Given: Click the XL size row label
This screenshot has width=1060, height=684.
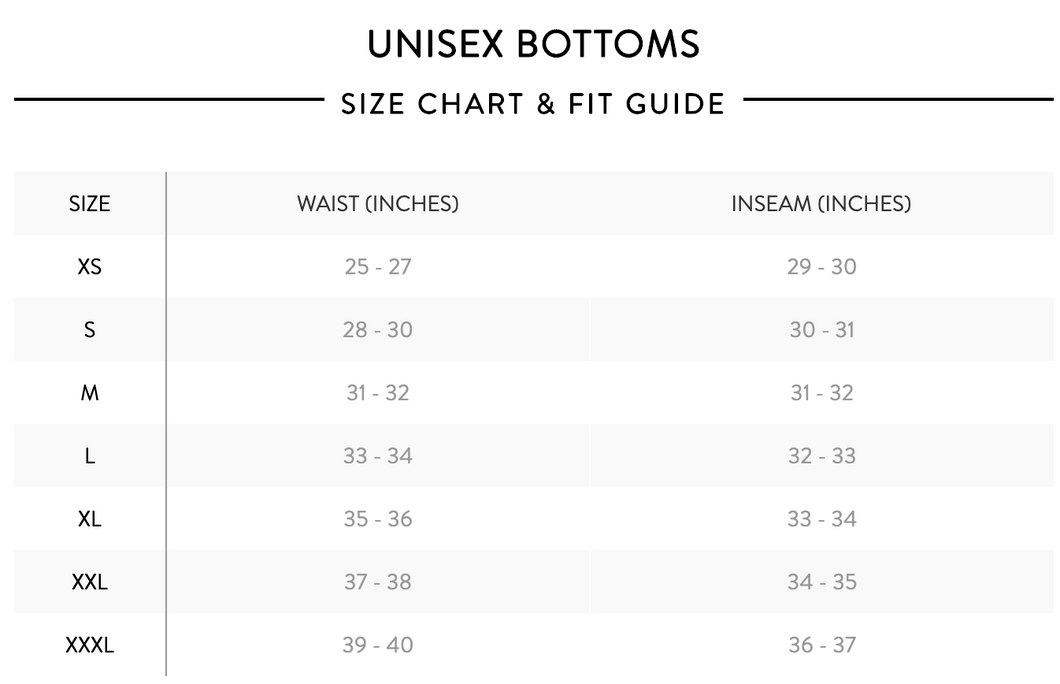Looking at the screenshot, I should 89,519.
